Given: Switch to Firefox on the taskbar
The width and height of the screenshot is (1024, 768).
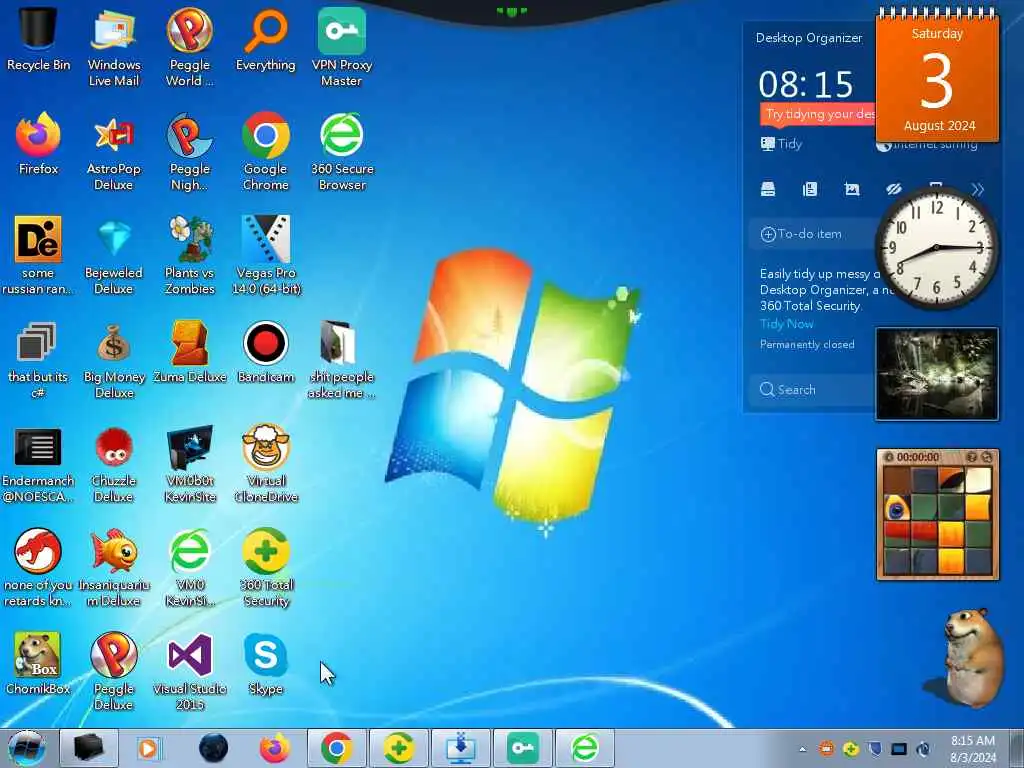Looking at the screenshot, I should 274,748.
